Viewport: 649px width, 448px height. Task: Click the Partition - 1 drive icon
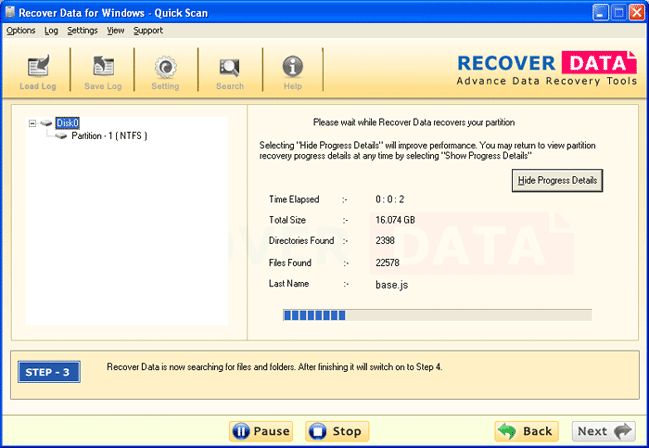61,136
